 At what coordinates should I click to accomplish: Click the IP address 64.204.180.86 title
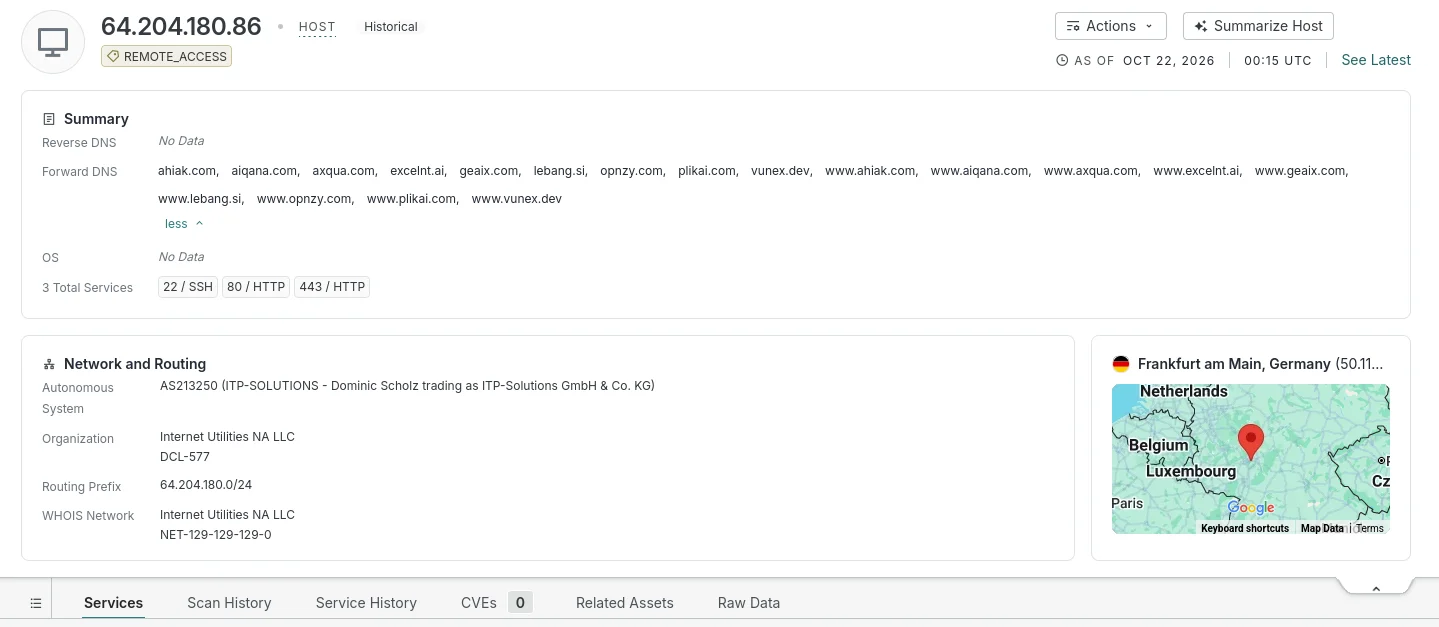pos(181,26)
